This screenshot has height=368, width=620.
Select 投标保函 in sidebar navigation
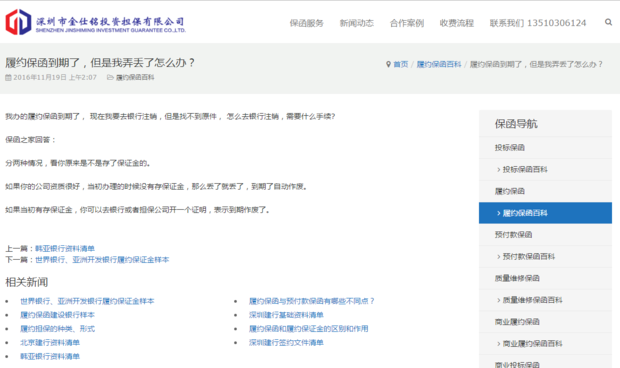545,148
